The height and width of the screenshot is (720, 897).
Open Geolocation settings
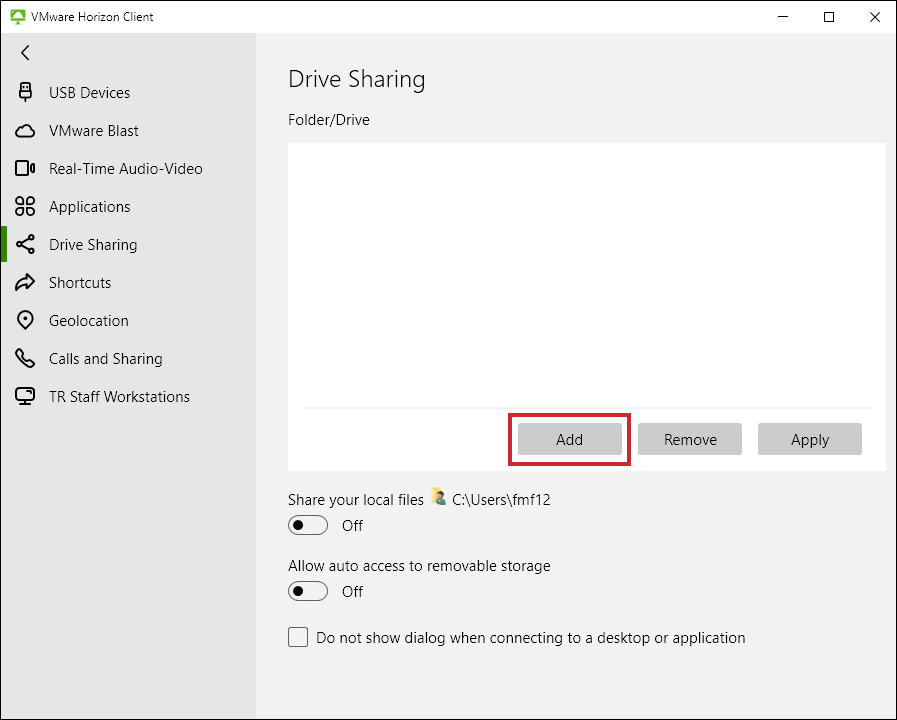(x=128, y=321)
